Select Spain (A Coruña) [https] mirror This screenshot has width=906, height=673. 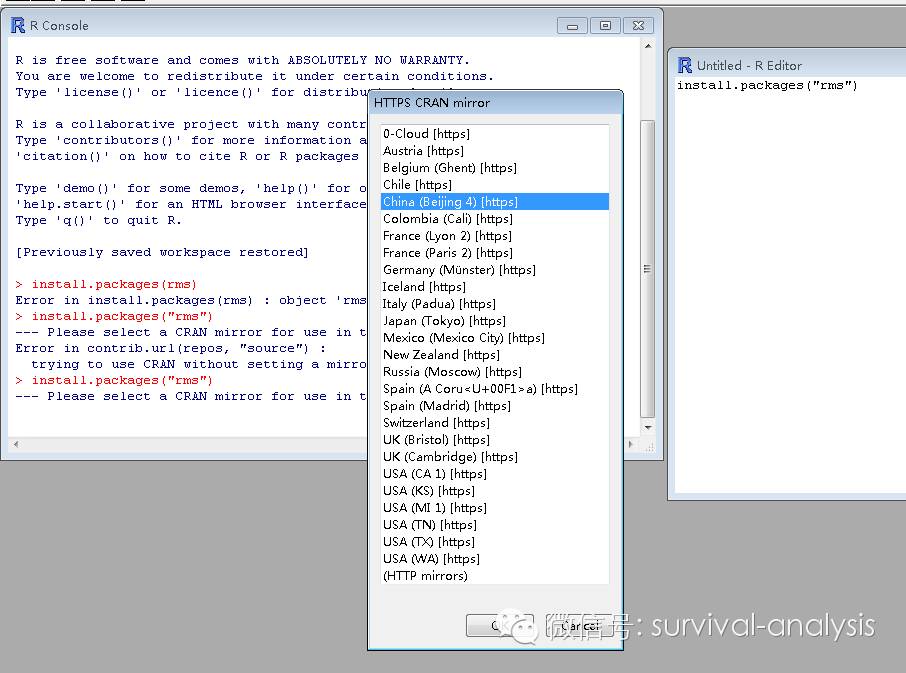pyautogui.click(x=495, y=389)
